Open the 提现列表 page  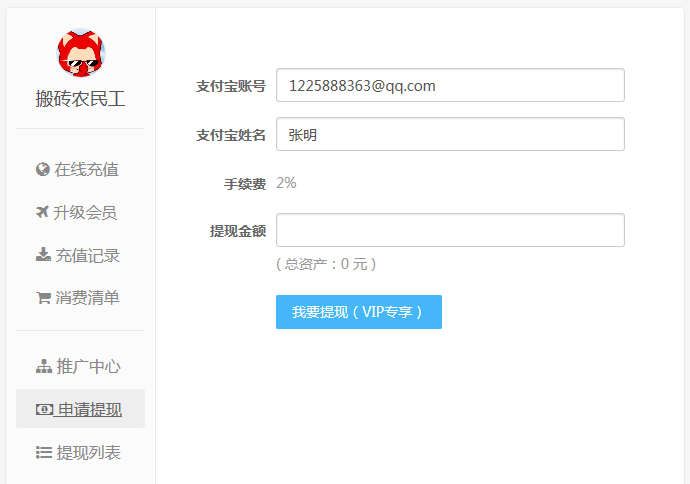pyautogui.click(x=88, y=453)
